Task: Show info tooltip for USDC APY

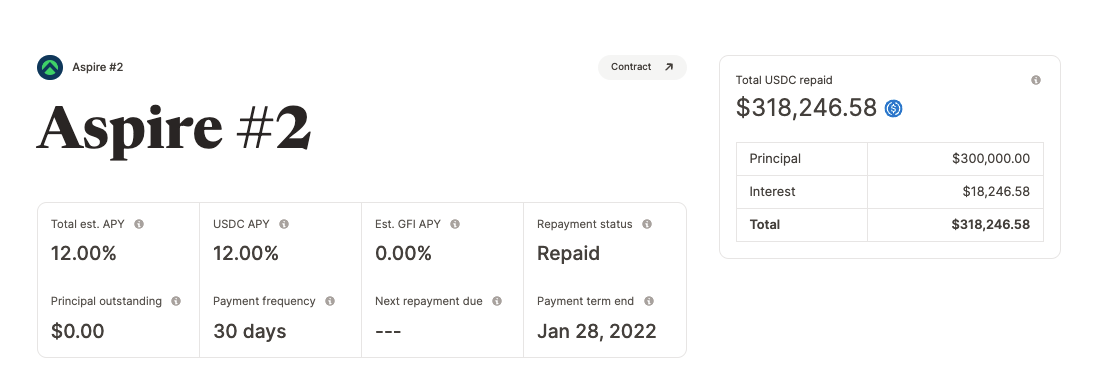Action: [x=284, y=224]
